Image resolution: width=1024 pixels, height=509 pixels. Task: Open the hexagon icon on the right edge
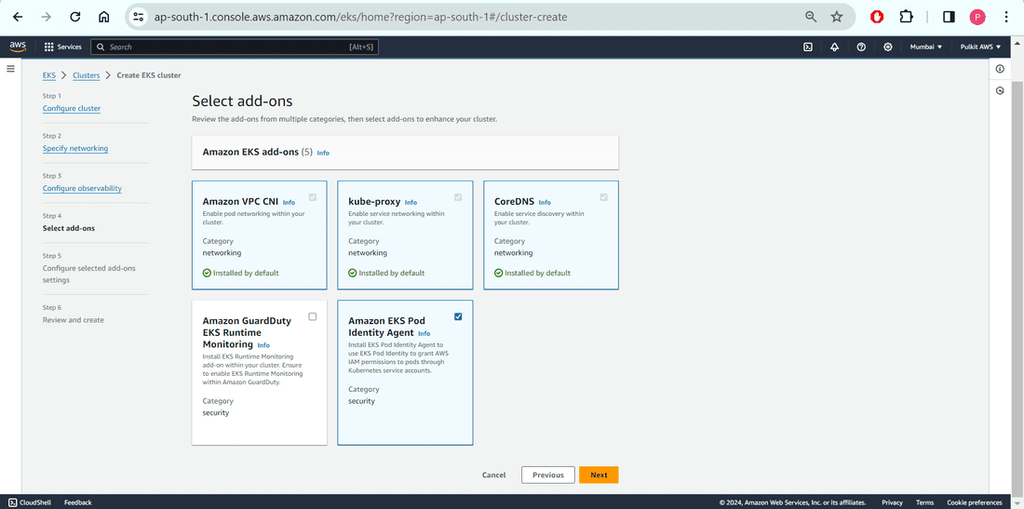click(x=1000, y=91)
